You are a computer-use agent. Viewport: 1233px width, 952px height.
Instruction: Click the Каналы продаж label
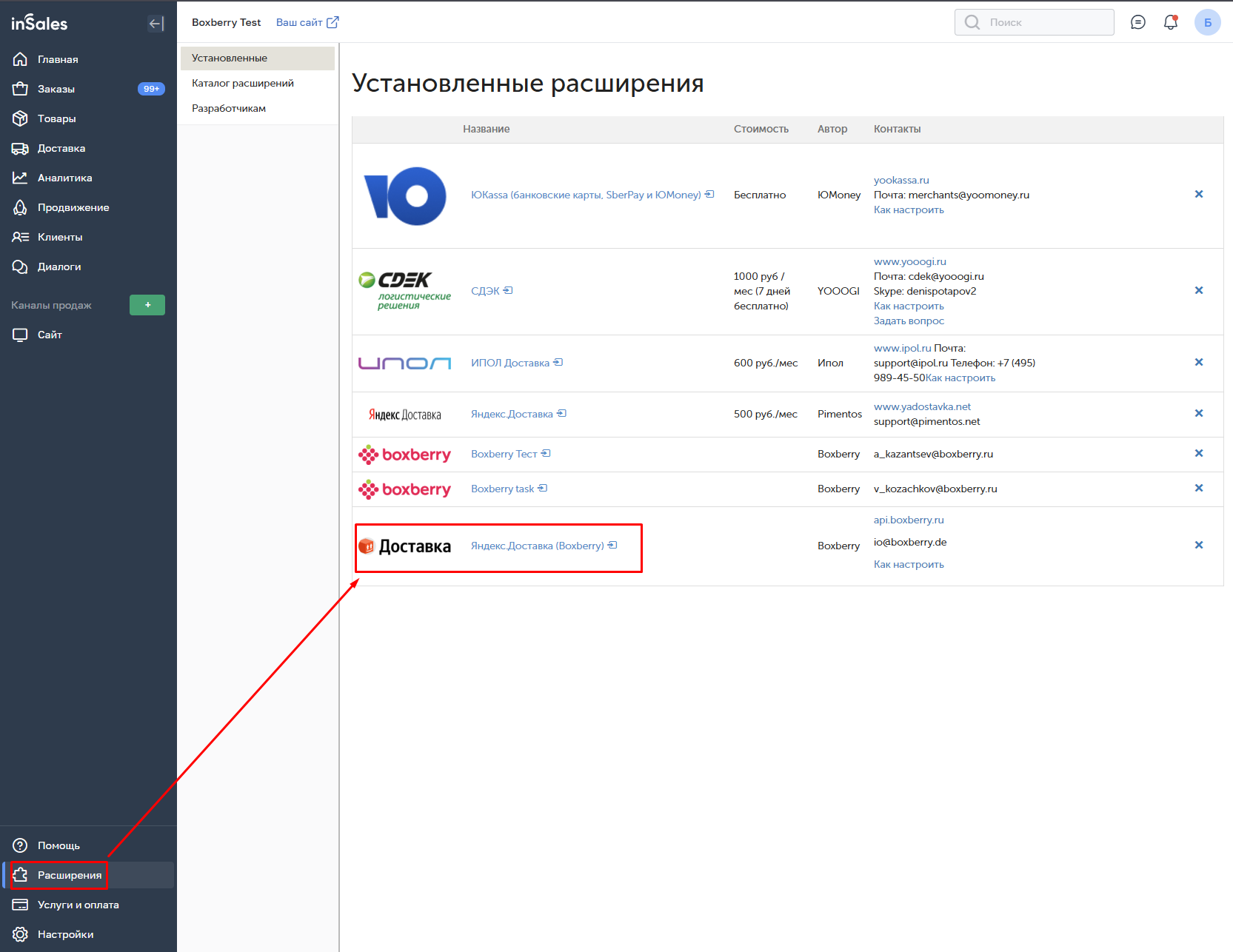coord(51,305)
